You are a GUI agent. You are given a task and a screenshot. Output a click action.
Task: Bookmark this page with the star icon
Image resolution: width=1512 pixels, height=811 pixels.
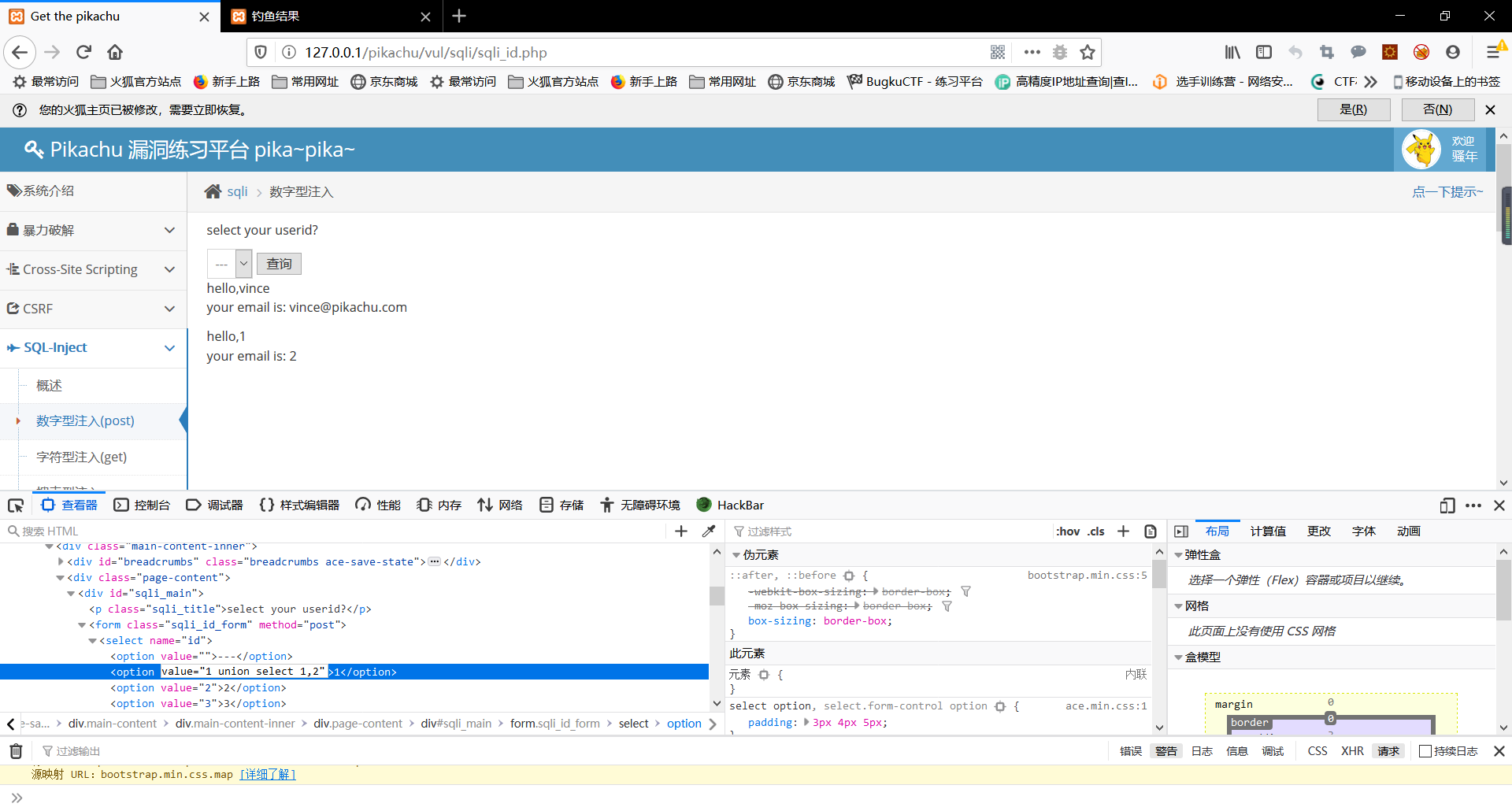1088,52
